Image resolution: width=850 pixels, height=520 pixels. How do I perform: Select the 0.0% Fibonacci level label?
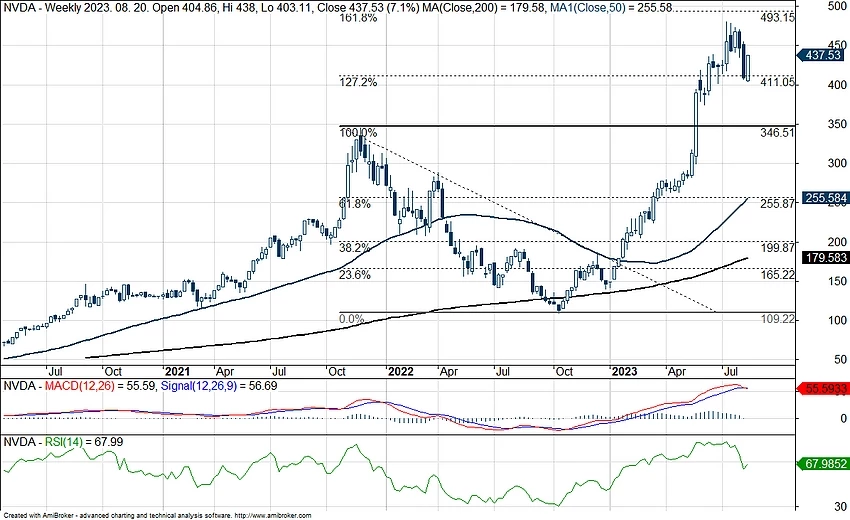coord(352,319)
